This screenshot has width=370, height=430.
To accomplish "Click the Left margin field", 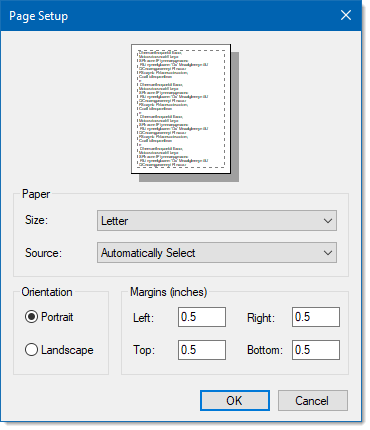I will tap(202, 317).
